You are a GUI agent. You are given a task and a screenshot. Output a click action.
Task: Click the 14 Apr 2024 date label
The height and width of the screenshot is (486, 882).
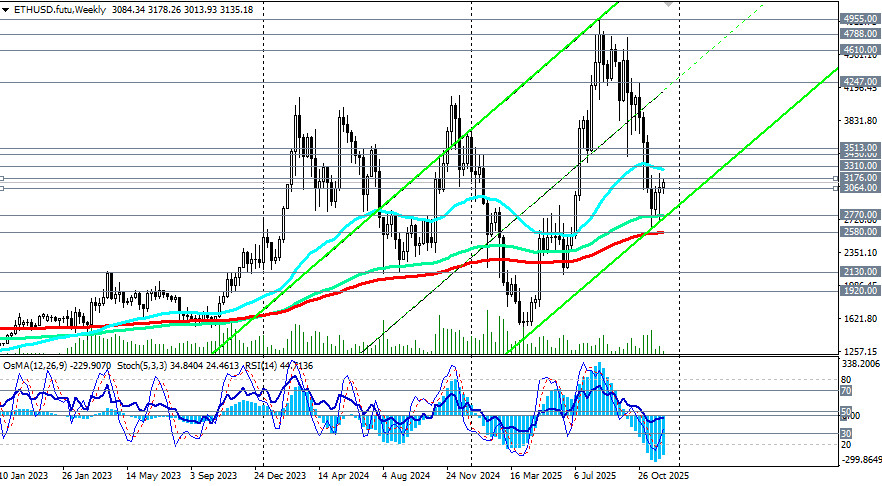(x=344, y=476)
